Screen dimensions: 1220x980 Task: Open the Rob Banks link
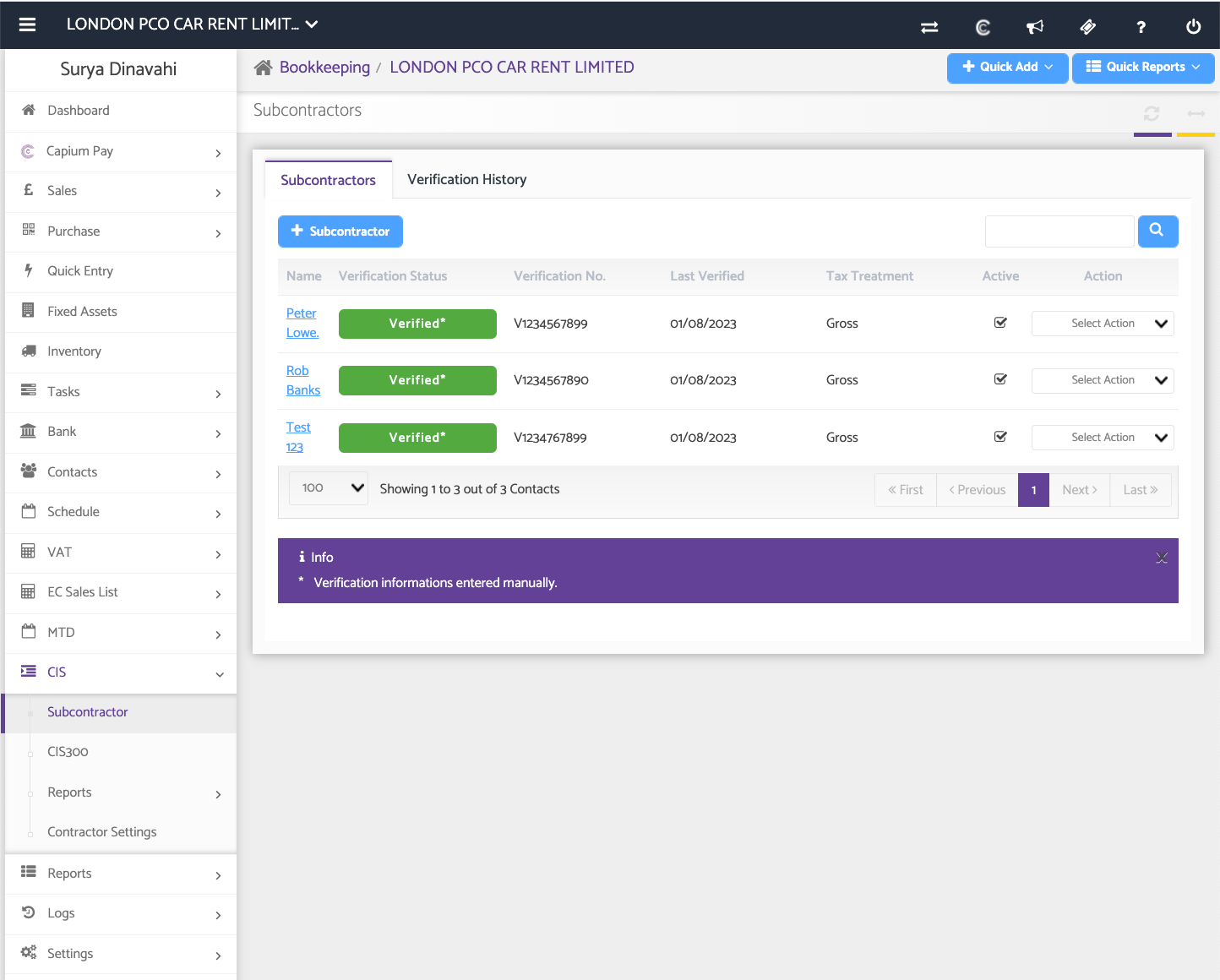(303, 380)
